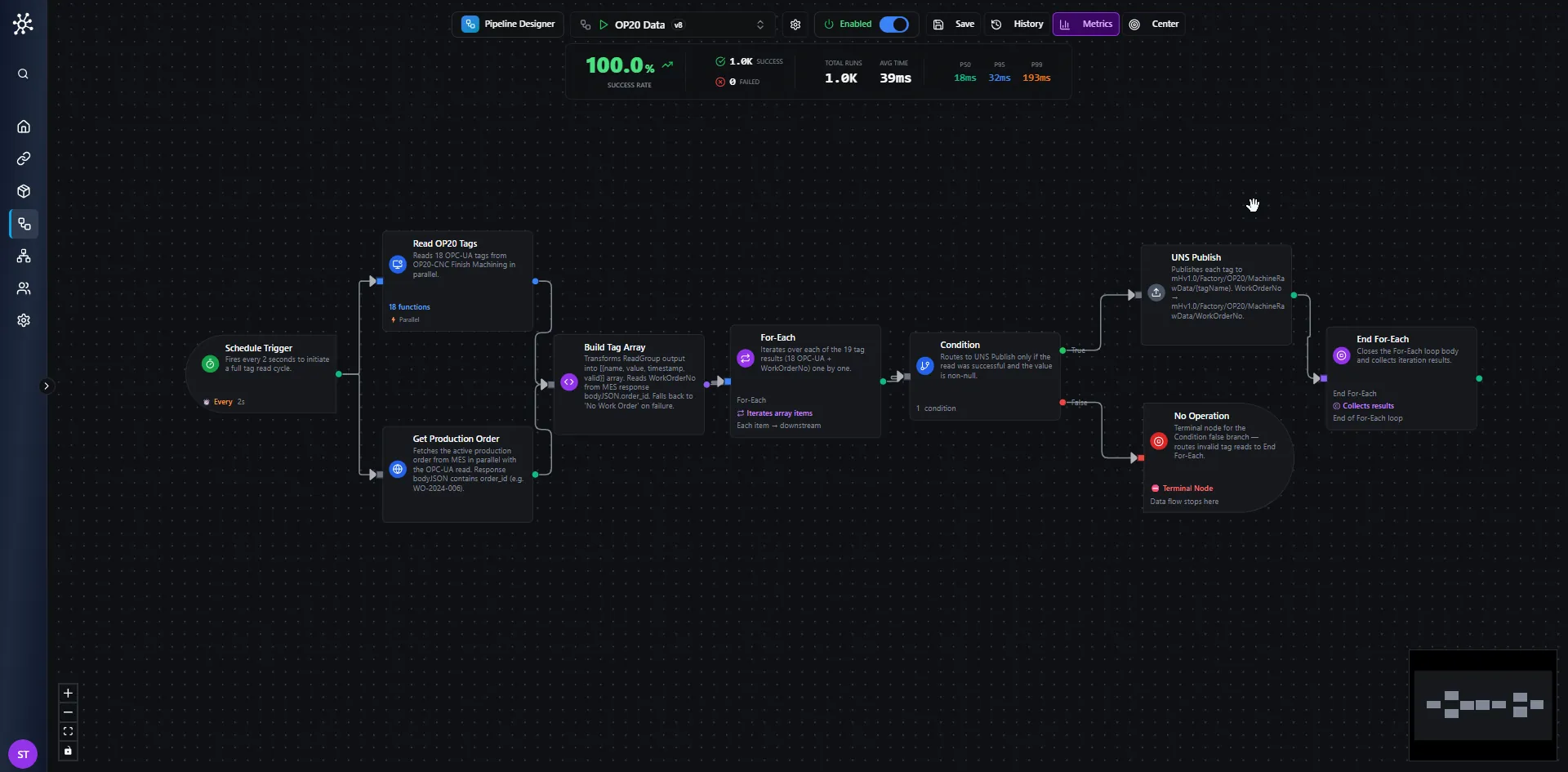Toggle the Metrics panel
Screen dimensions: 1568x772
pyautogui.click(x=1086, y=25)
